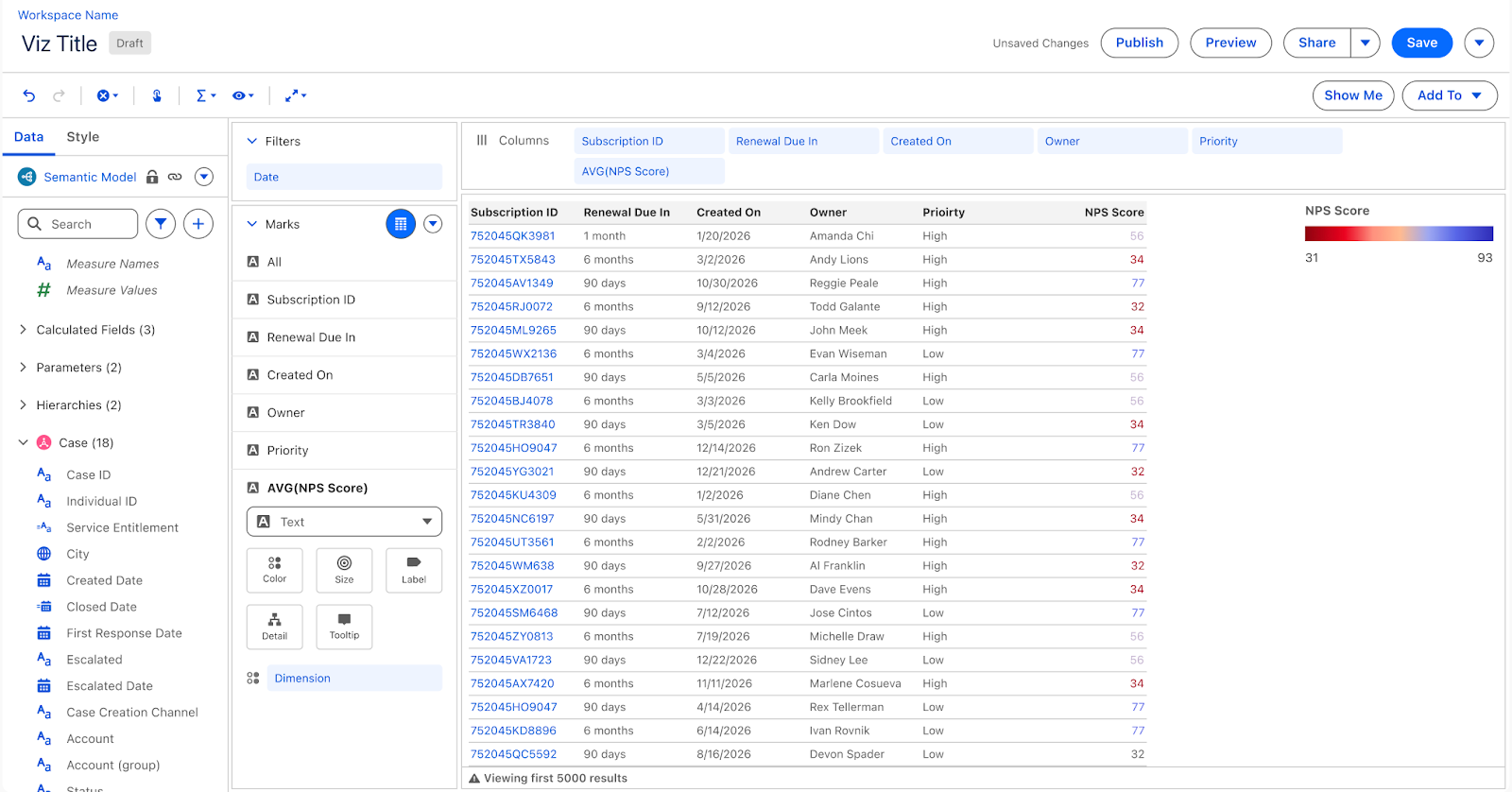
Task: Click the Size mark property
Action: click(344, 570)
